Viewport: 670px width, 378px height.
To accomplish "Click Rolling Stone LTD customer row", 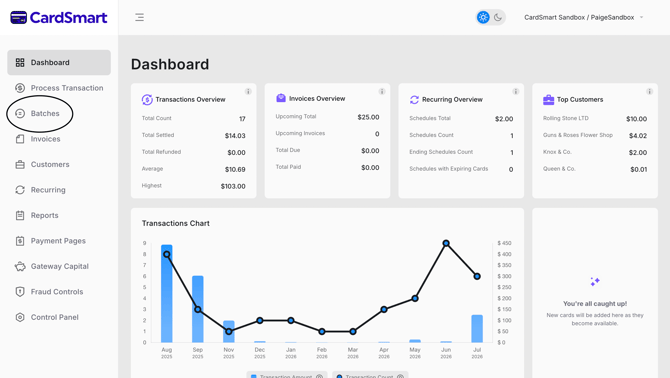I will [x=595, y=118].
